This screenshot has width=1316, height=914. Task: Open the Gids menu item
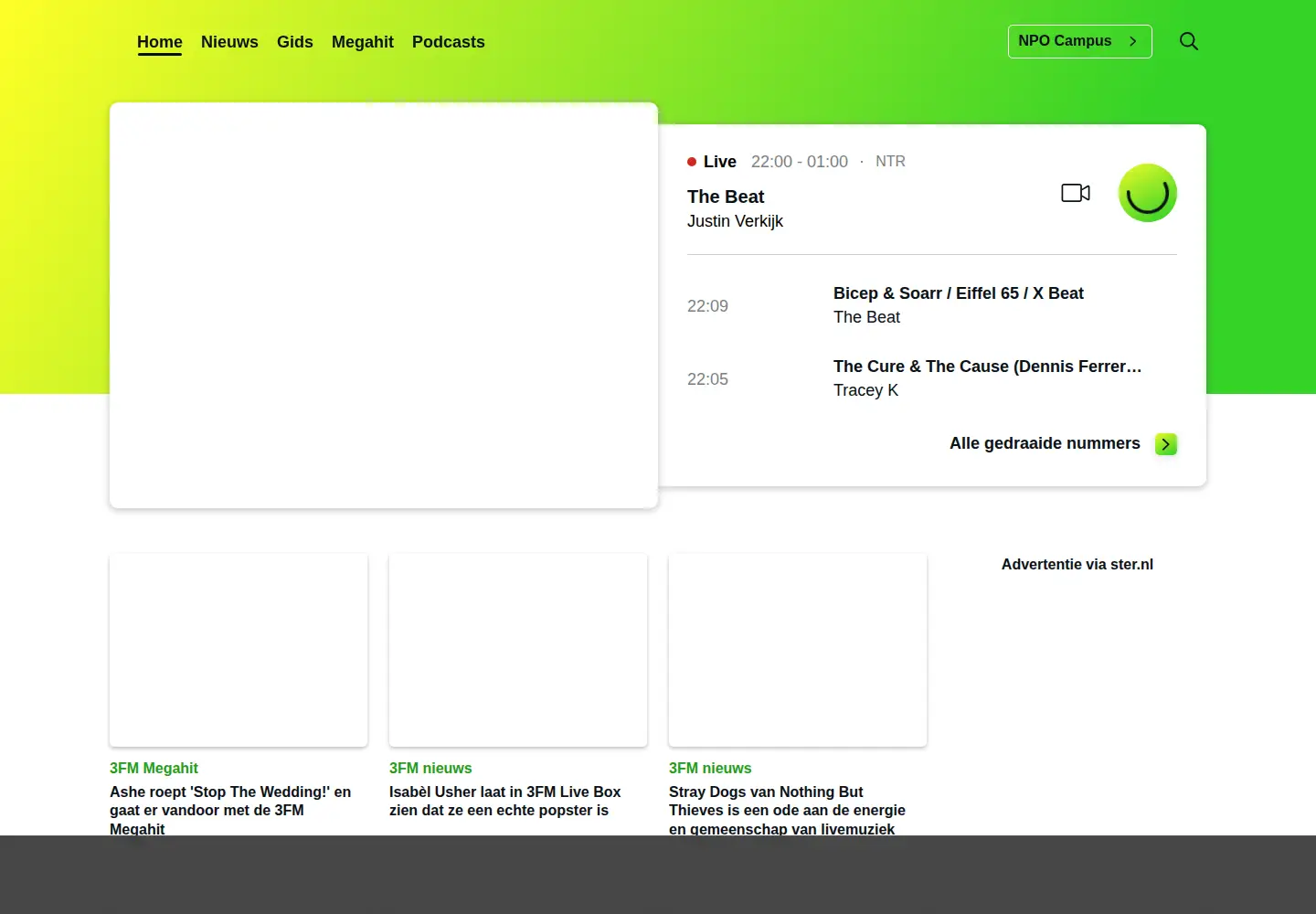pos(295,42)
